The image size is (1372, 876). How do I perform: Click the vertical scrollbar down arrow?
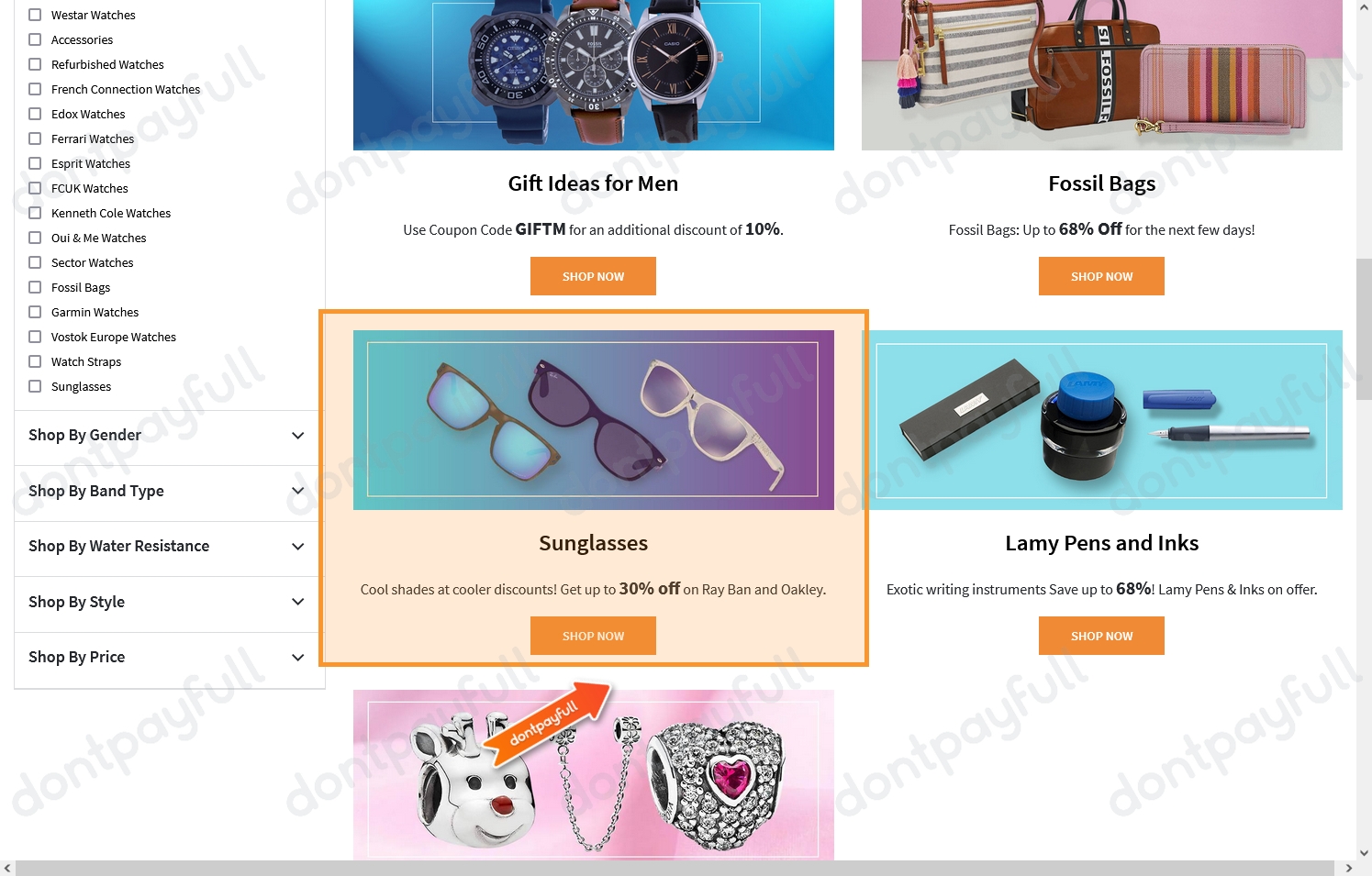coord(1364,852)
